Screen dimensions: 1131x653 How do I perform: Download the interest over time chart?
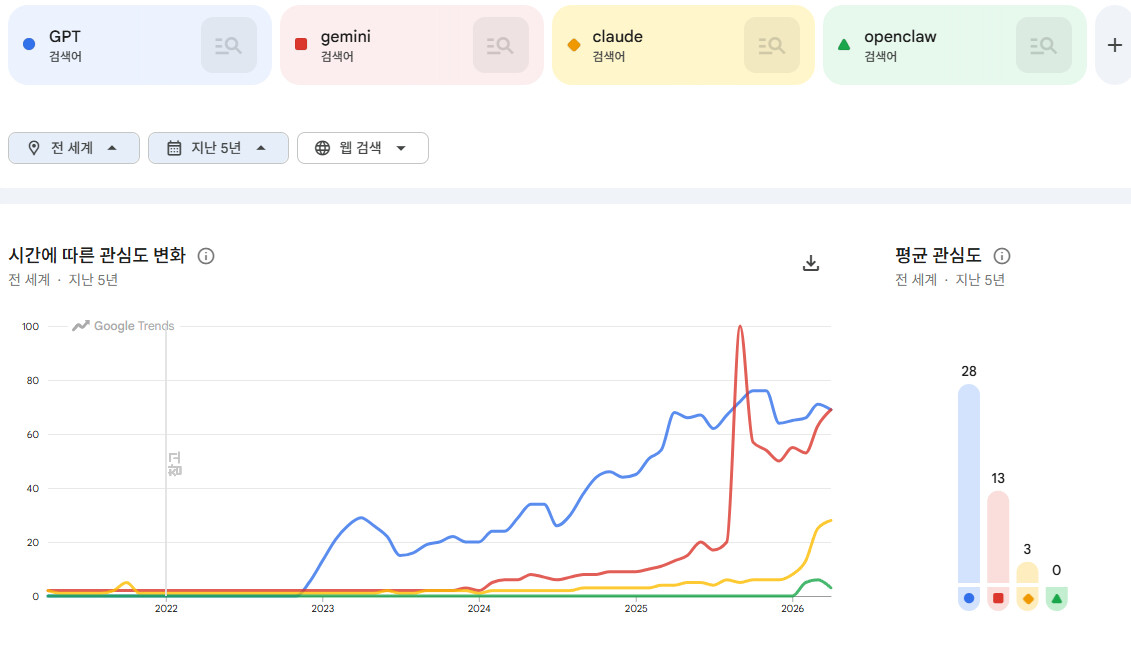(811, 263)
